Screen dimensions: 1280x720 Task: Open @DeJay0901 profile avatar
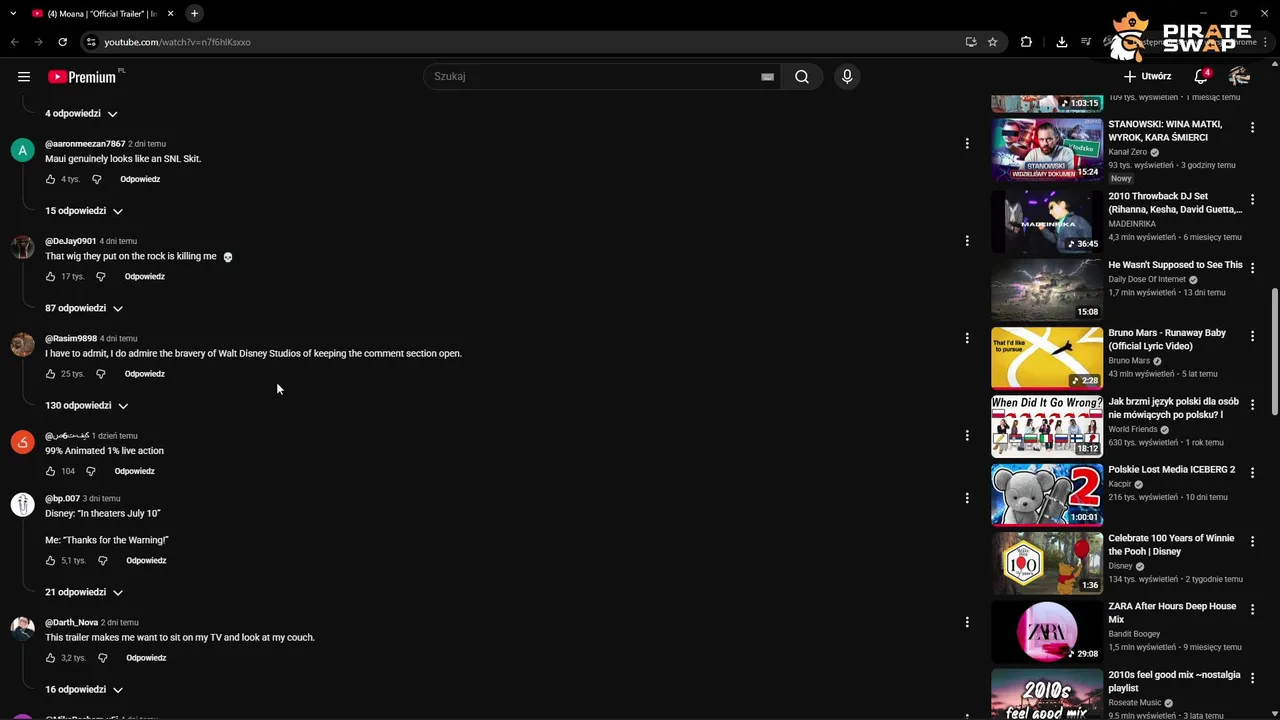(22, 247)
